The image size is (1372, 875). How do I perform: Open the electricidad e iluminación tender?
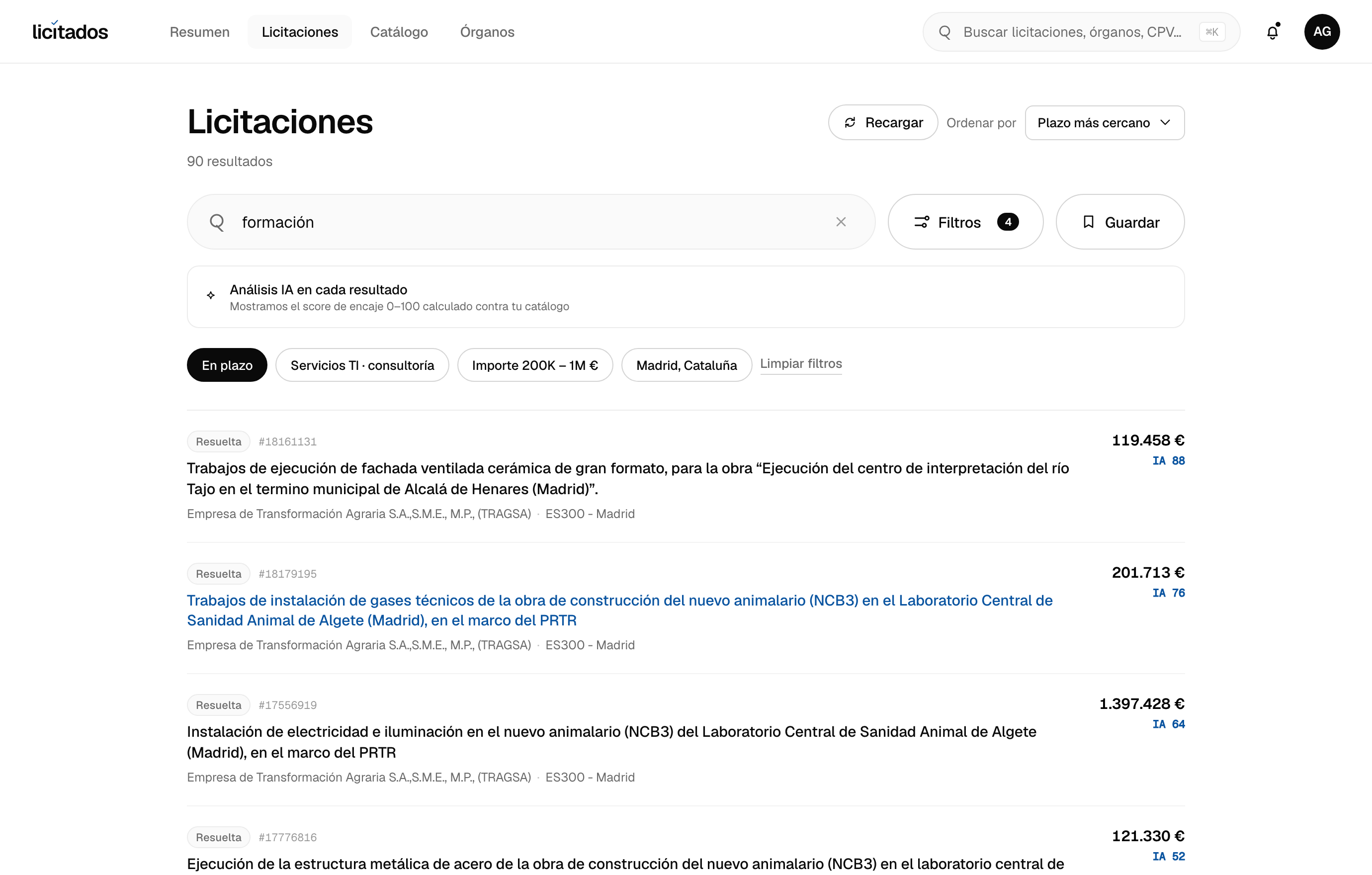pyautogui.click(x=611, y=742)
